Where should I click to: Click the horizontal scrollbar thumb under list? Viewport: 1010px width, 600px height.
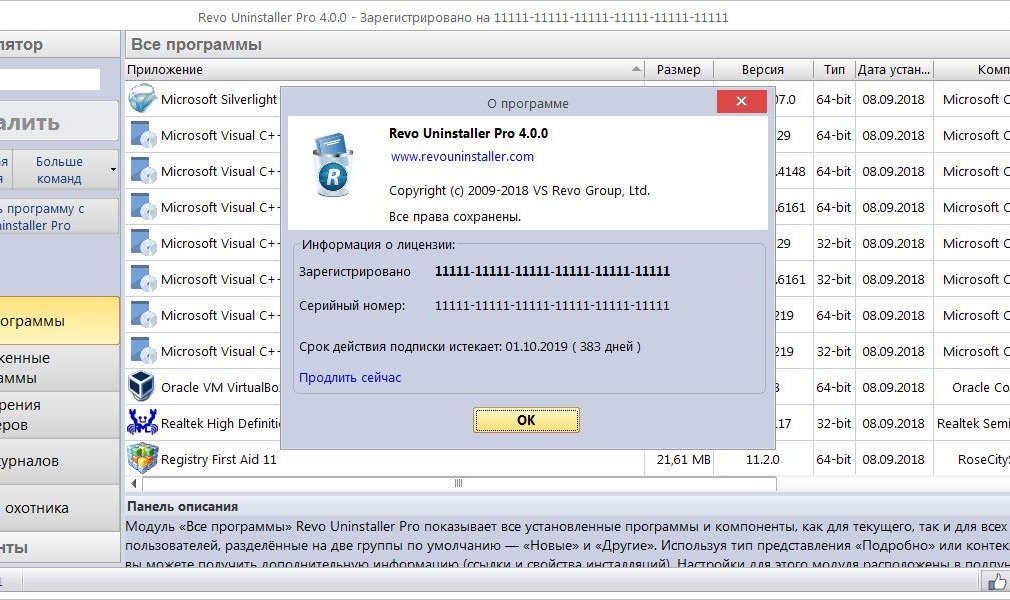(x=459, y=483)
